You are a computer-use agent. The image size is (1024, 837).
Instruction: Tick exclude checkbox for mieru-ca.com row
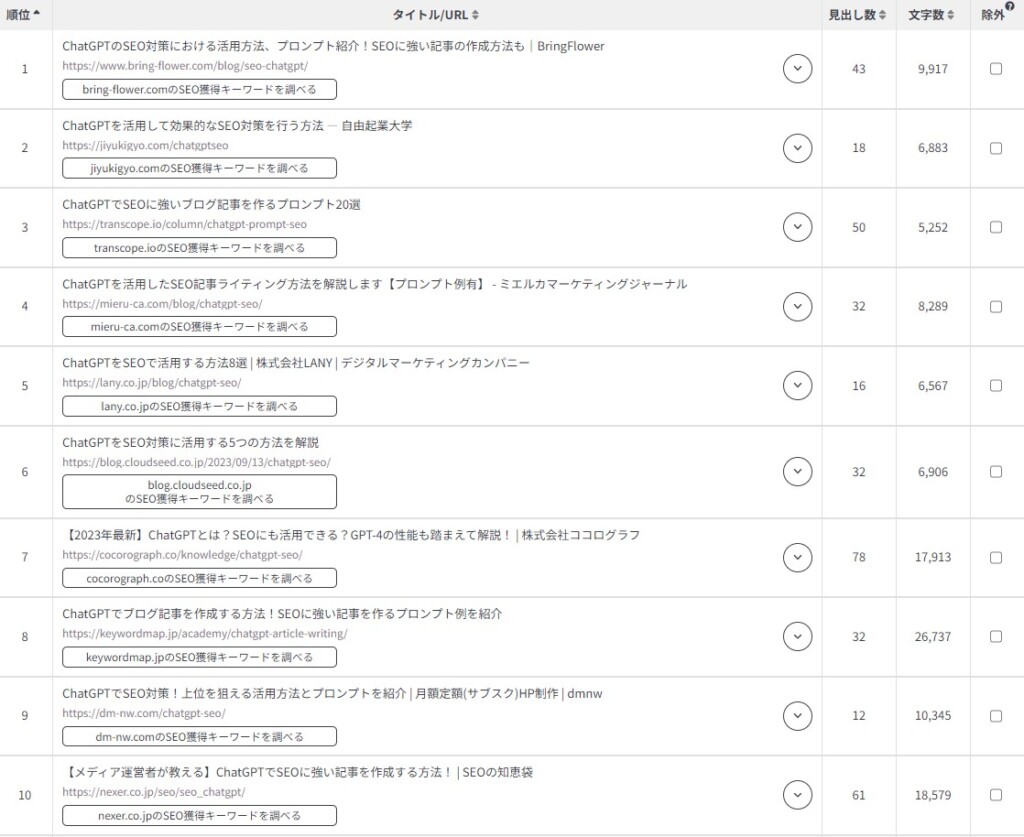996,306
